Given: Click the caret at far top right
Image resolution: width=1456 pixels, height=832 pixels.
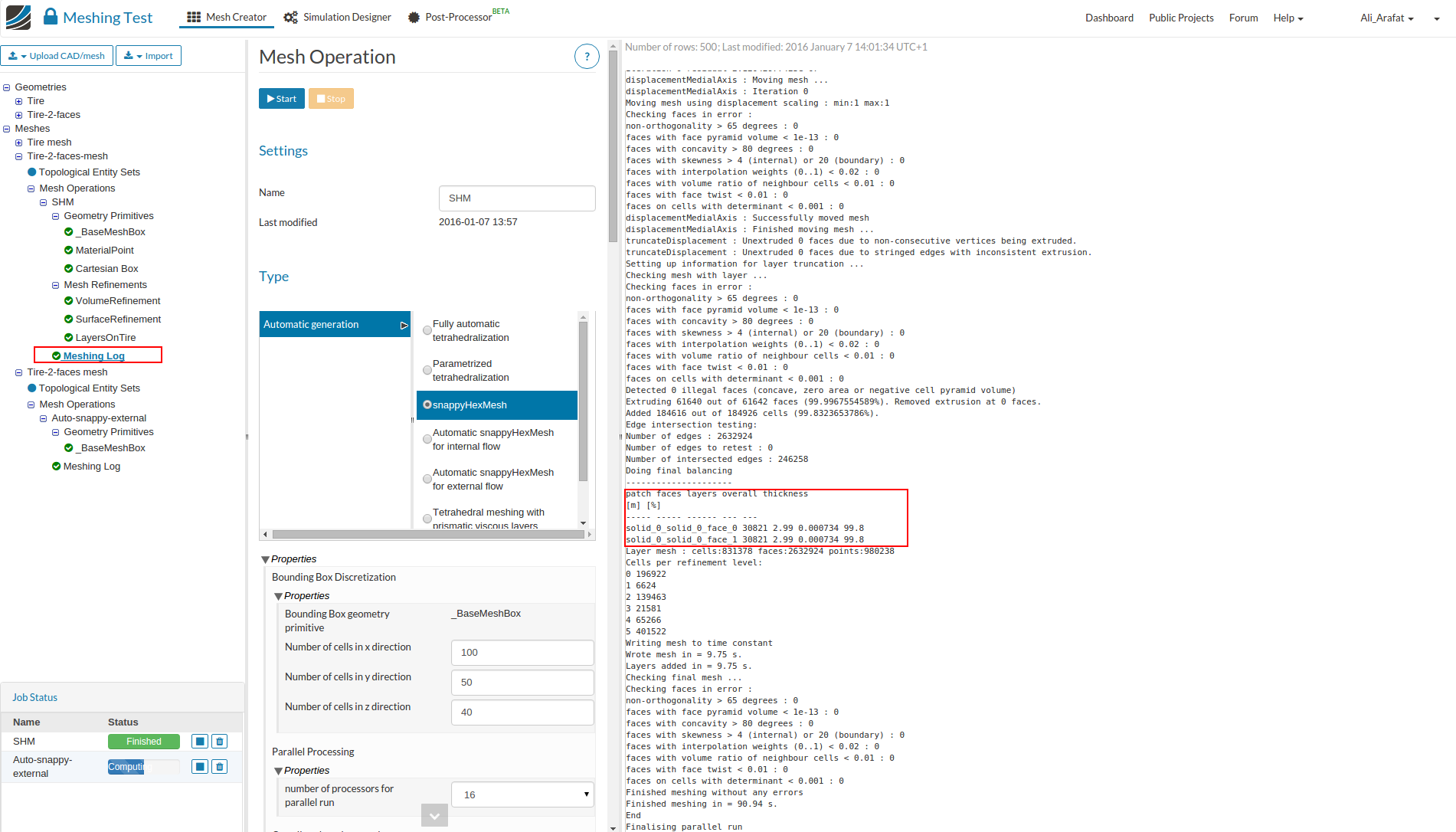Looking at the screenshot, I should coord(1436,19).
